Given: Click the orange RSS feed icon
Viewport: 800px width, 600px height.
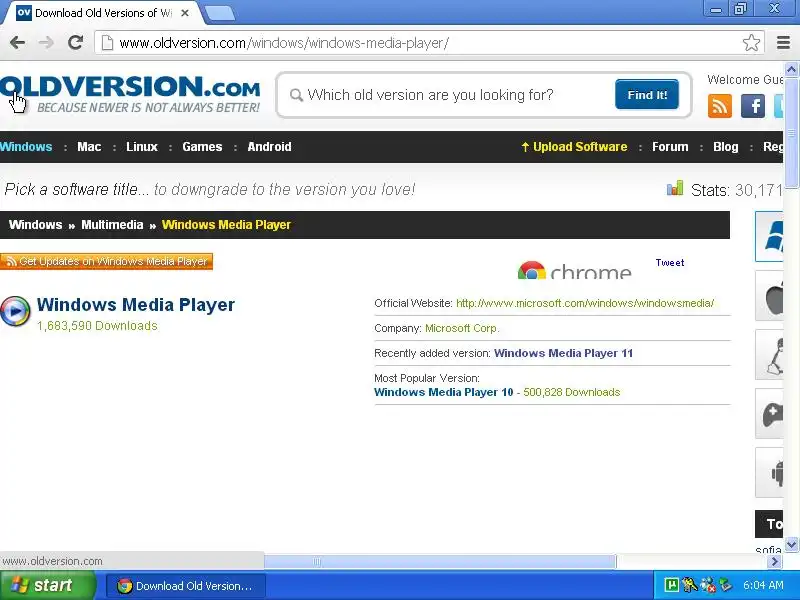Looking at the screenshot, I should click(719, 106).
